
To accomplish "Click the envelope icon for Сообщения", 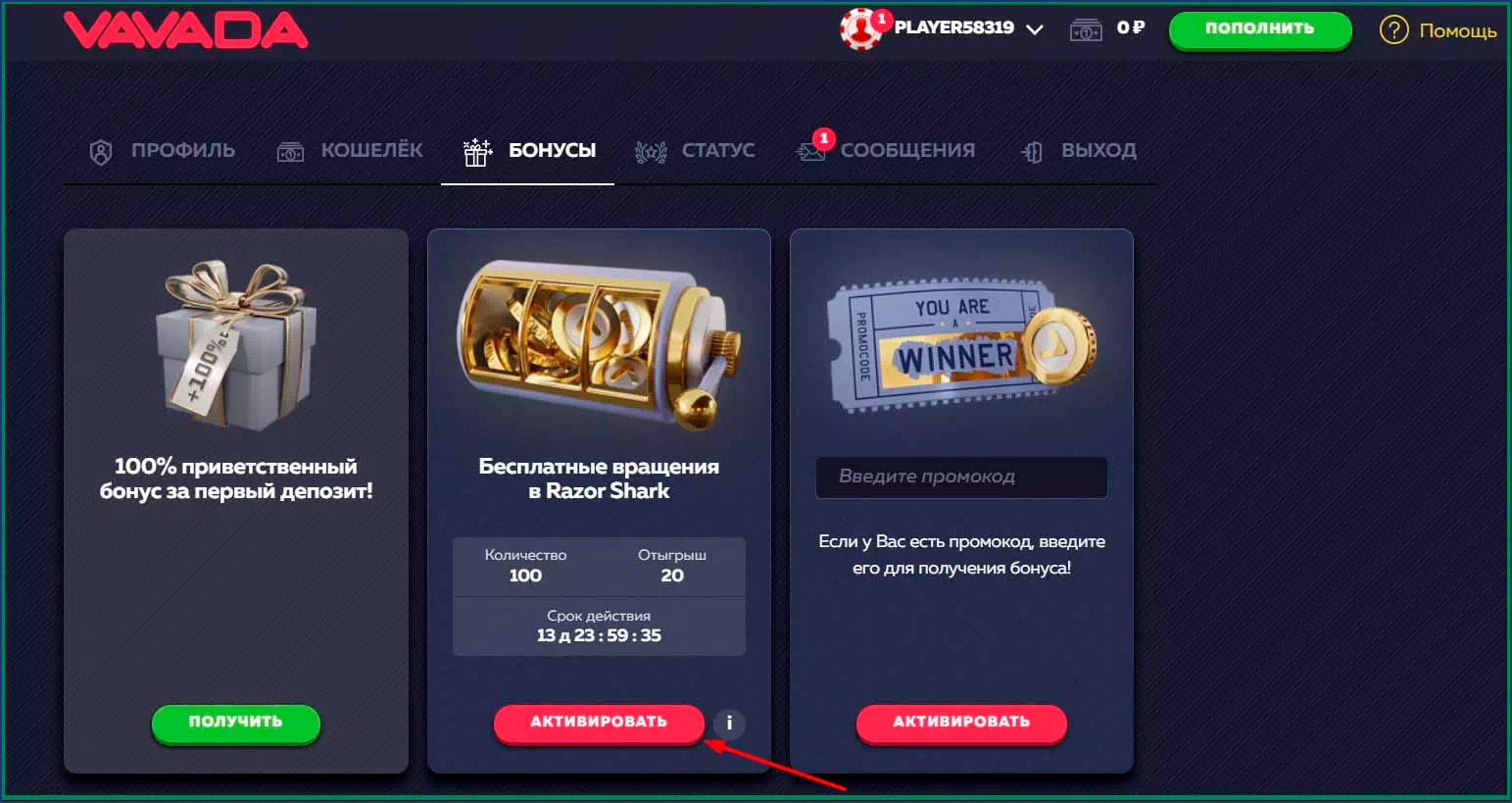I will click(x=810, y=152).
